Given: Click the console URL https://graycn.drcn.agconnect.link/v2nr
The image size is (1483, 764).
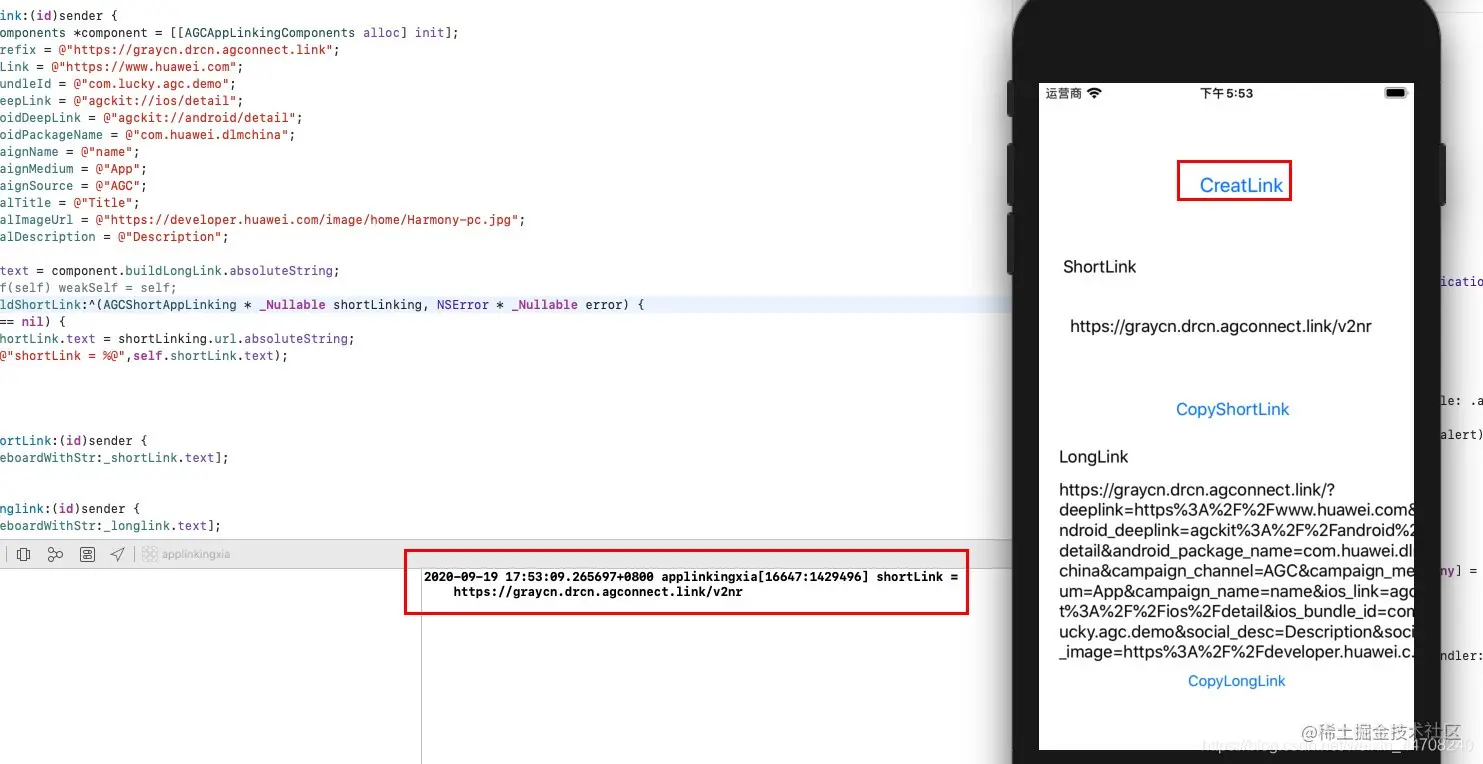Looking at the screenshot, I should pyautogui.click(x=598, y=592).
